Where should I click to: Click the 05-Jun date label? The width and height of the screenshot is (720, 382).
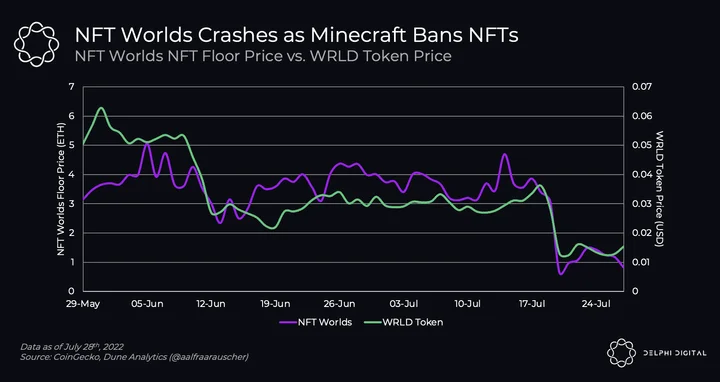point(147,304)
